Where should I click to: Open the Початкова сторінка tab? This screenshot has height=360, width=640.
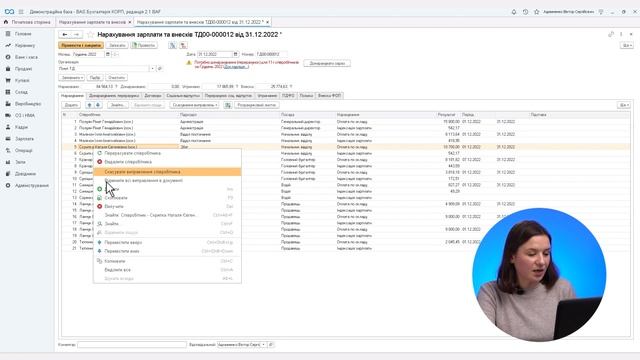coord(27,22)
